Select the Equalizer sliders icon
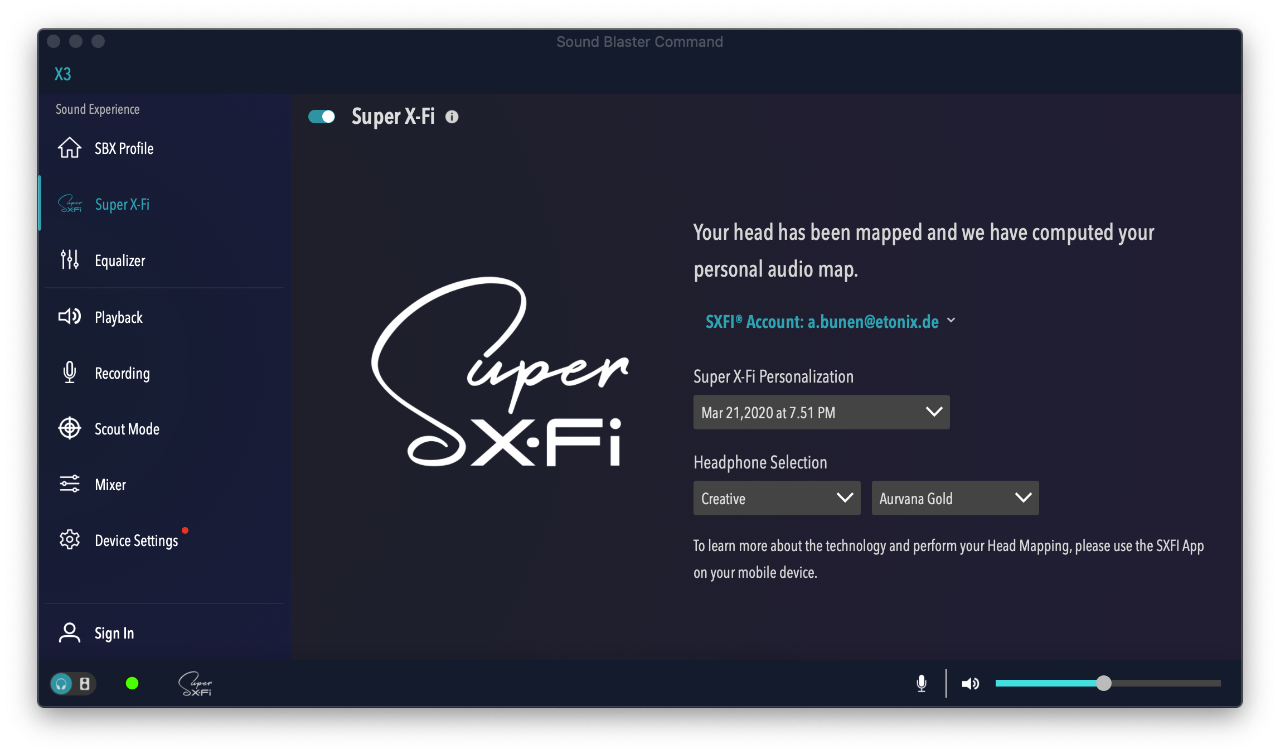Image resolution: width=1280 pixels, height=754 pixels. pos(69,260)
